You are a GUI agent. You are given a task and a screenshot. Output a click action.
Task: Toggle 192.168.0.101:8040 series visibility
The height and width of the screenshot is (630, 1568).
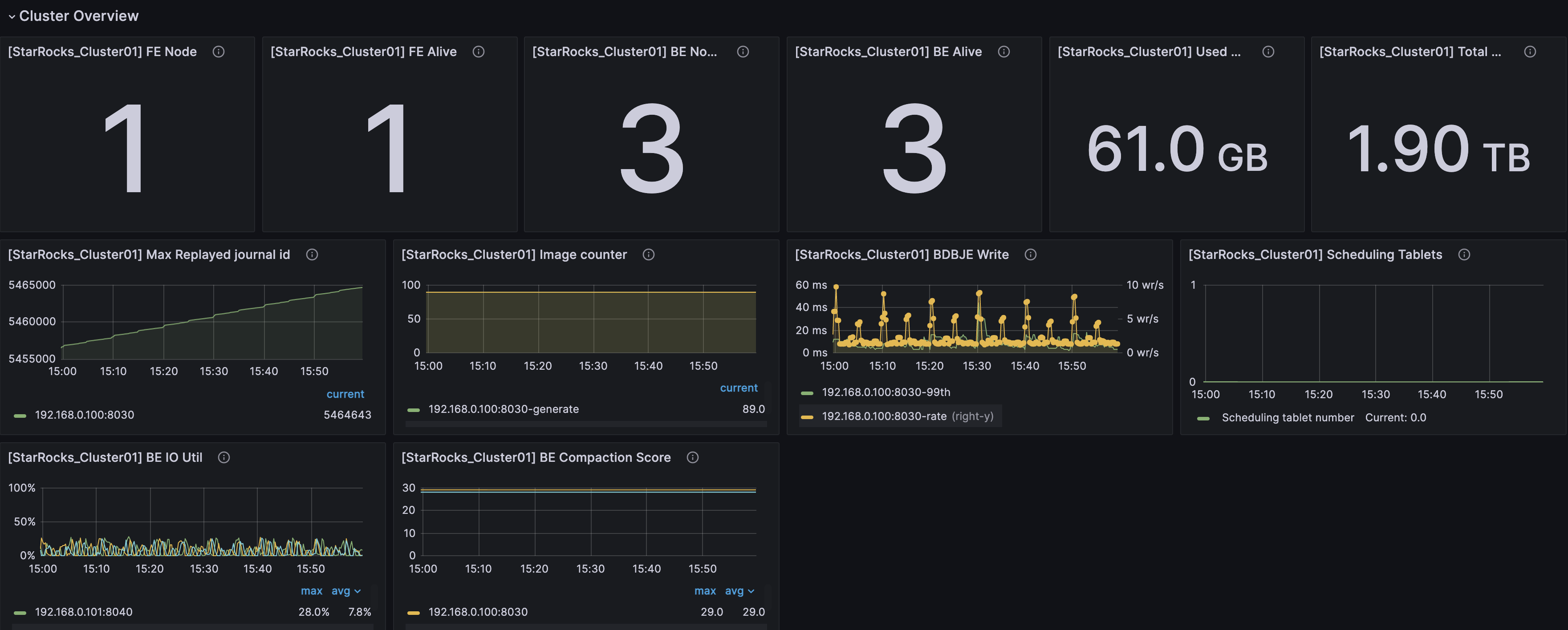click(83, 612)
